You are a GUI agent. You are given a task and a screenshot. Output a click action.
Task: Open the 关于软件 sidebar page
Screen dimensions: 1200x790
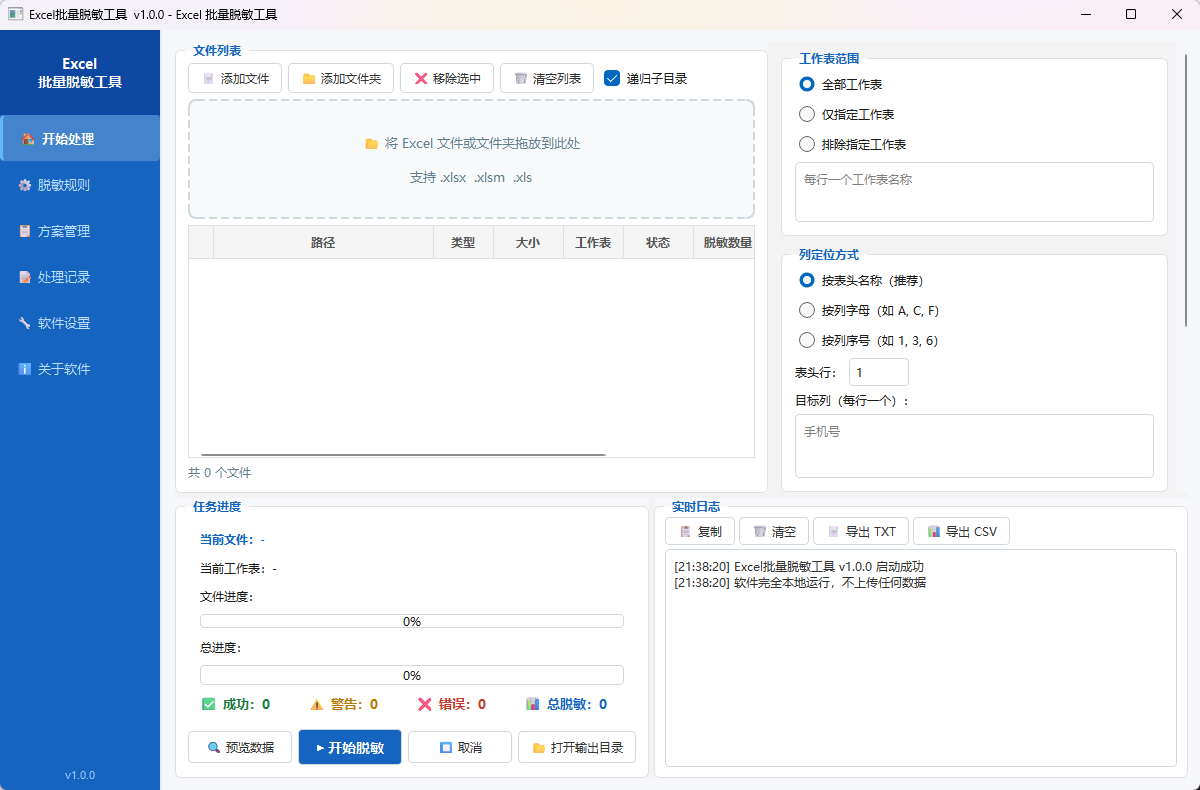coord(80,369)
